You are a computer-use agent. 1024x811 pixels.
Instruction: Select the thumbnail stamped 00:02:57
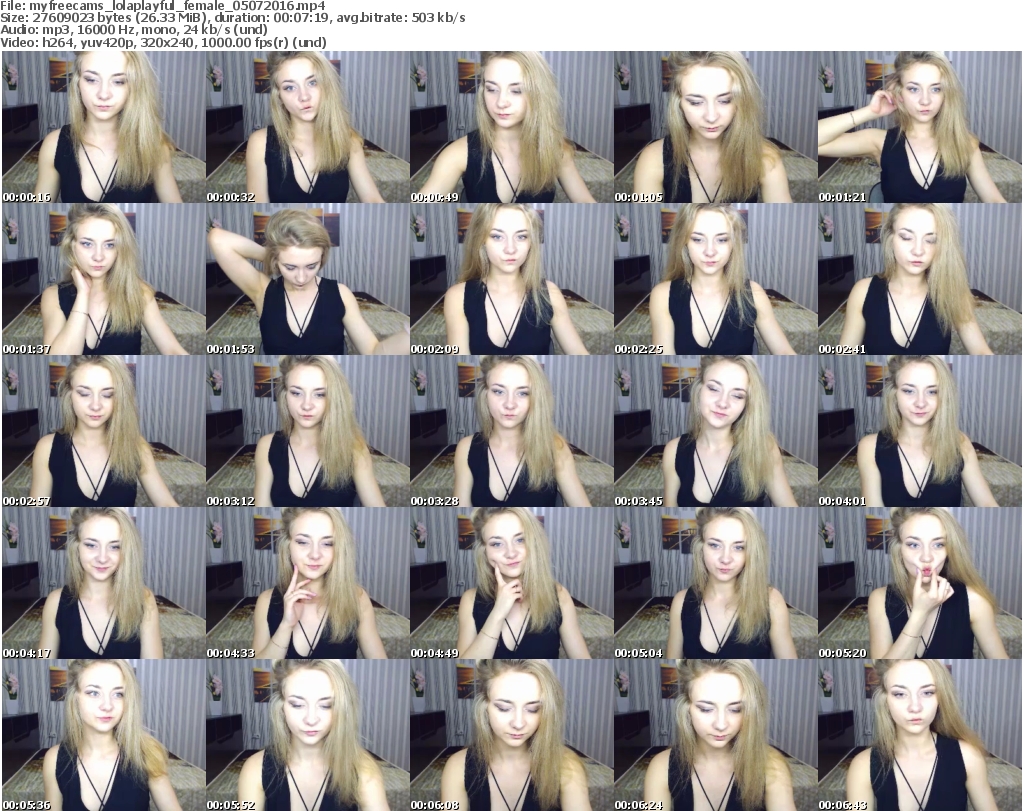104,431
